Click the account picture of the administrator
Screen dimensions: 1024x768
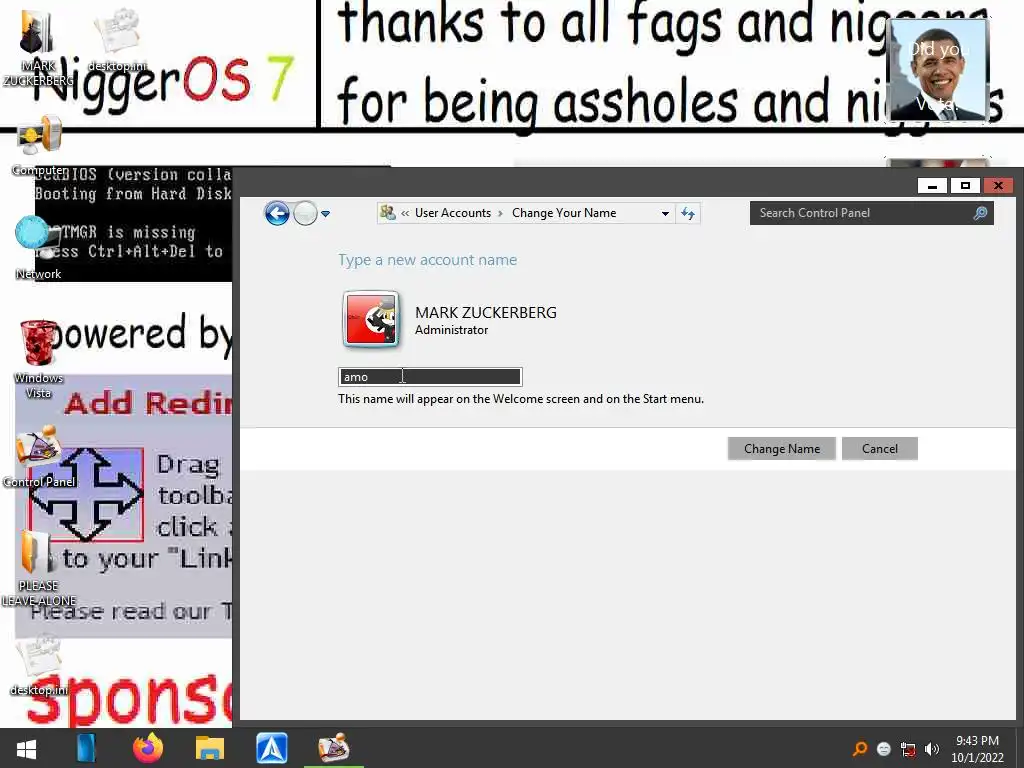(372, 319)
